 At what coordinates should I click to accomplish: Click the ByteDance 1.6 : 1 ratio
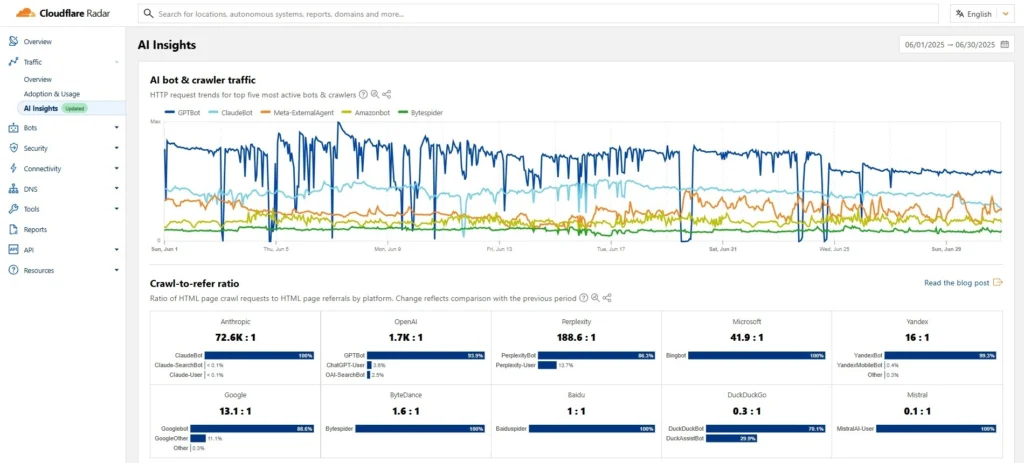(x=406, y=411)
